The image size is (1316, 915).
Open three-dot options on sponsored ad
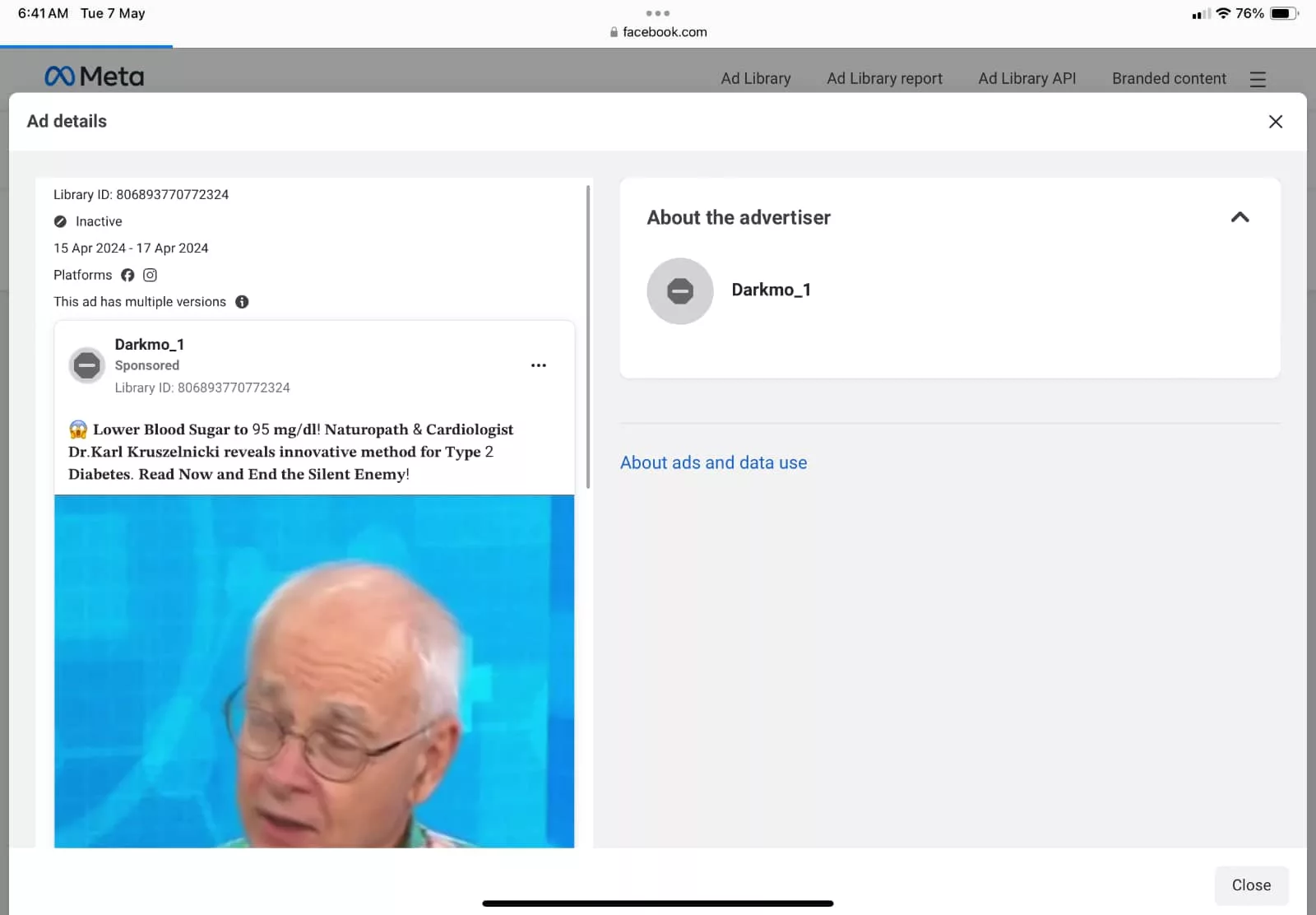[538, 365]
